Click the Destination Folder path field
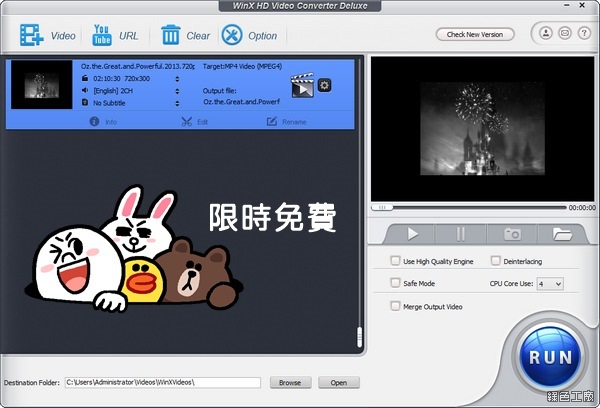Image resolution: width=600 pixels, height=408 pixels. pyautogui.click(x=163, y=382)
